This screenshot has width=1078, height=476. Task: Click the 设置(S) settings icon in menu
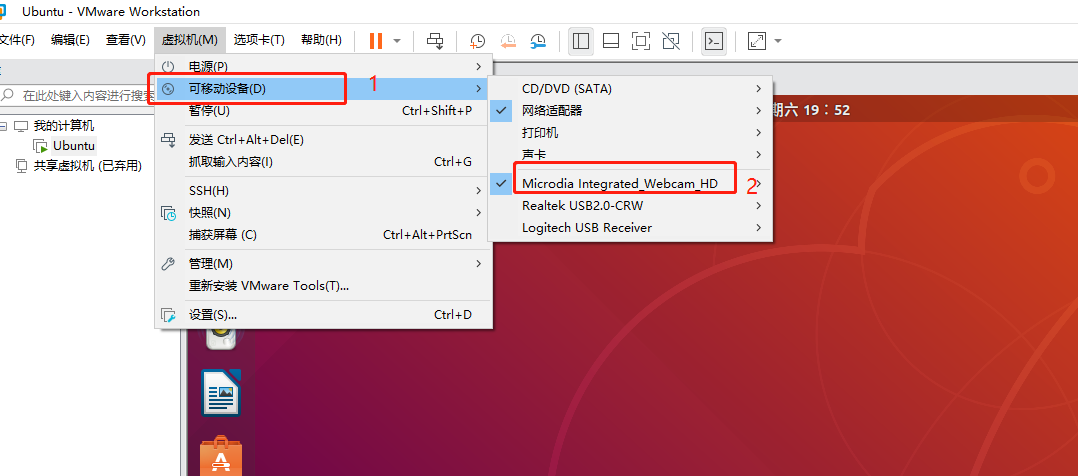tap(168, 315)
